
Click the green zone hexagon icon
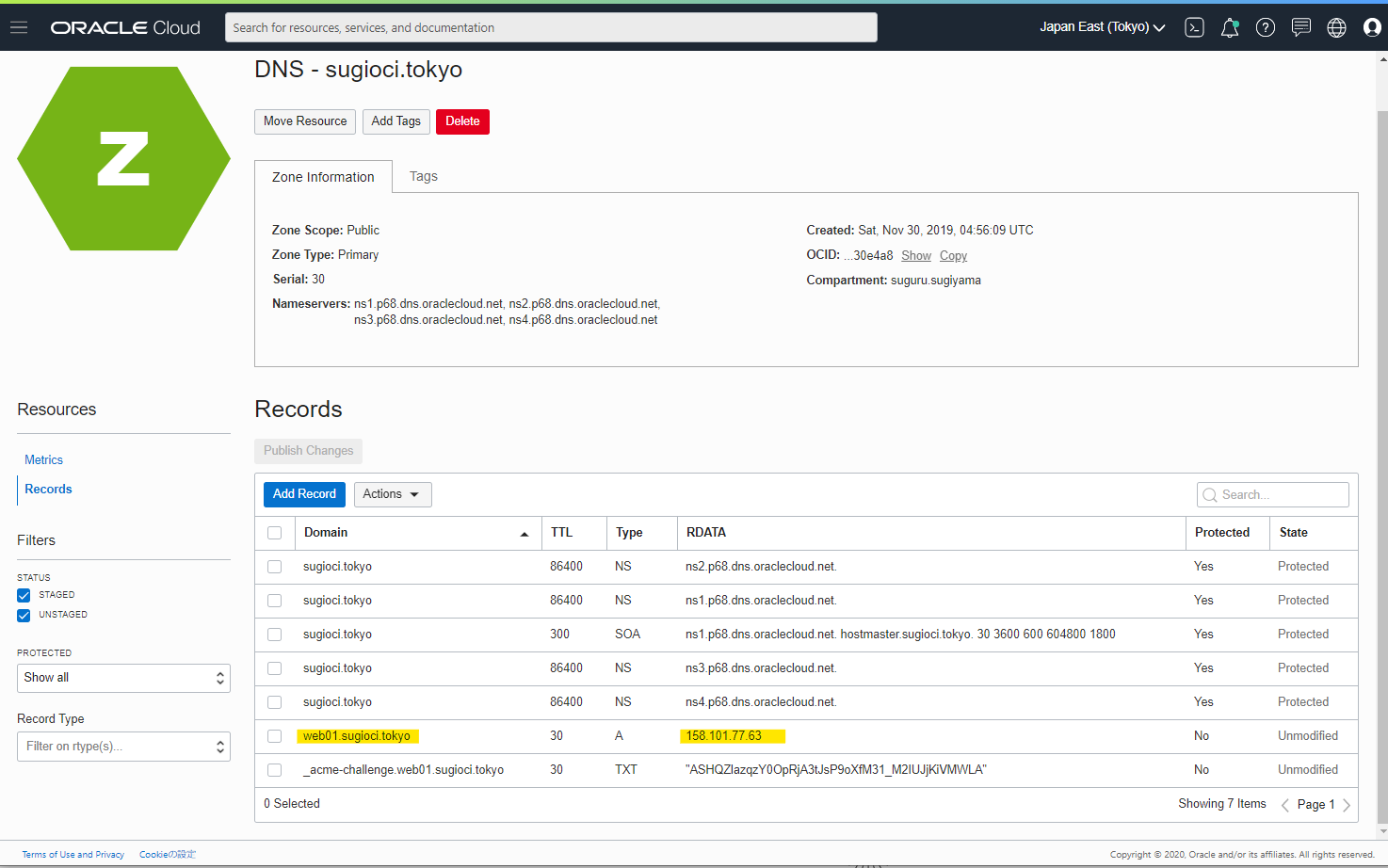[123, 158]
